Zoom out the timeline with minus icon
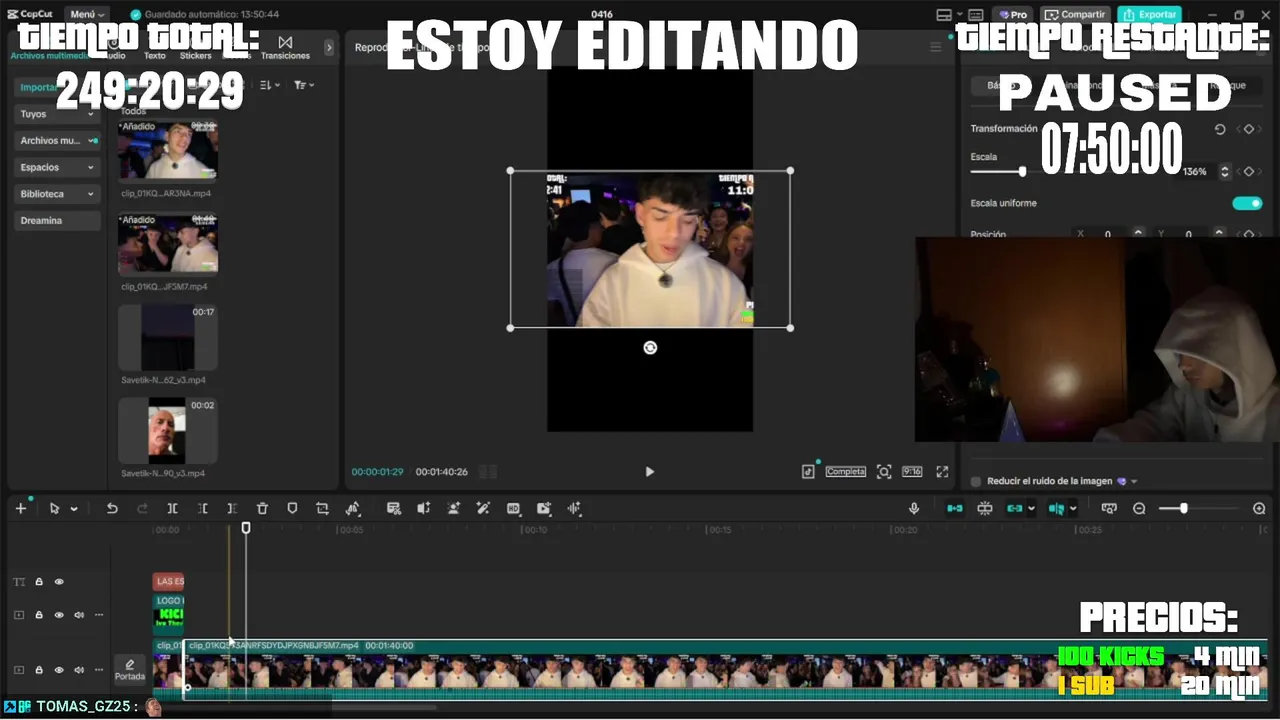 1139,509
